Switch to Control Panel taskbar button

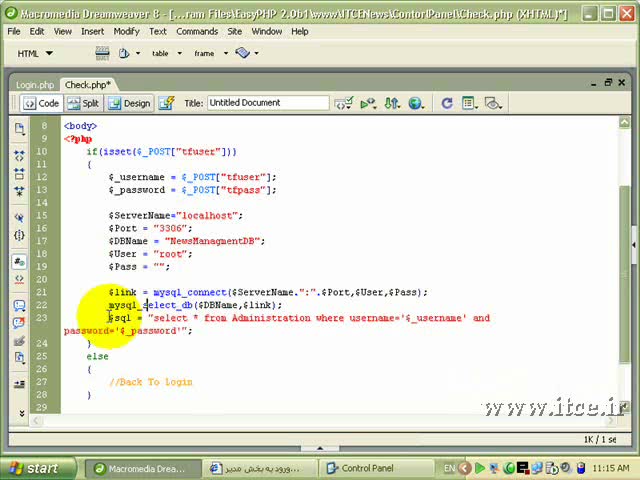point(376,469)
